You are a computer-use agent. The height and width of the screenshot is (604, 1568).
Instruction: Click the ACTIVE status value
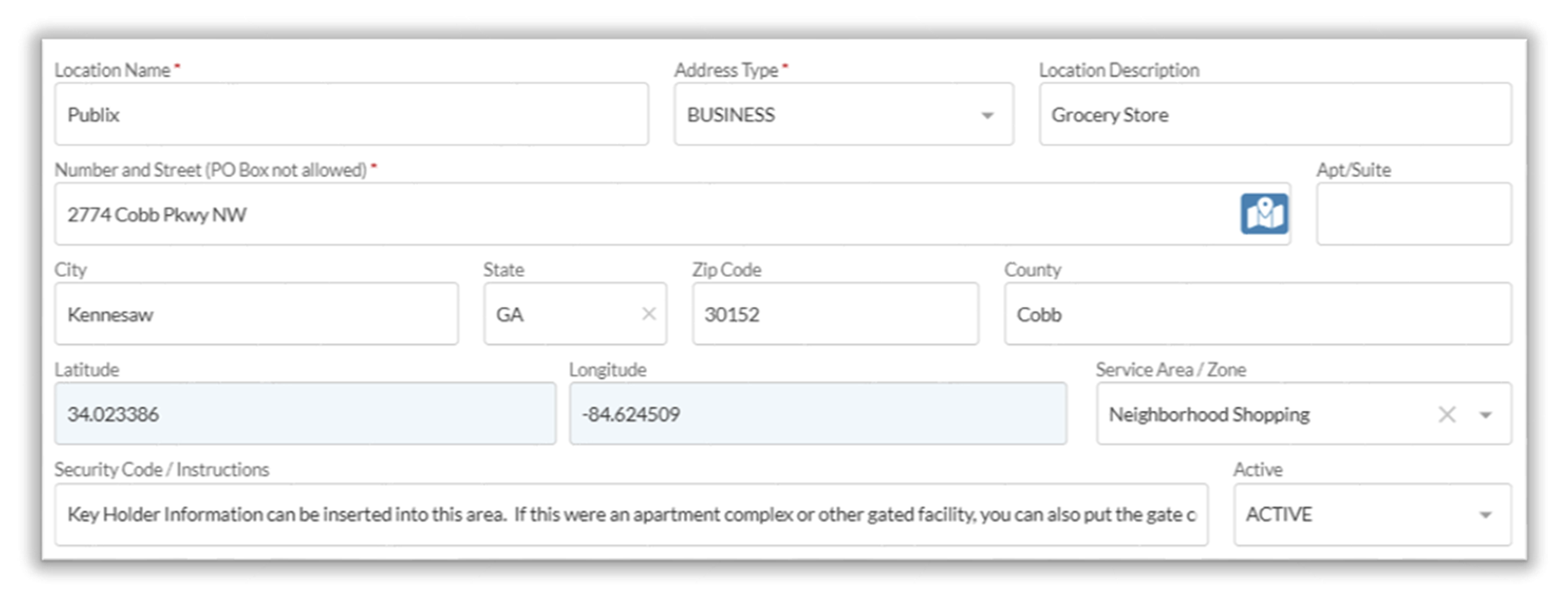(1279, 515)
